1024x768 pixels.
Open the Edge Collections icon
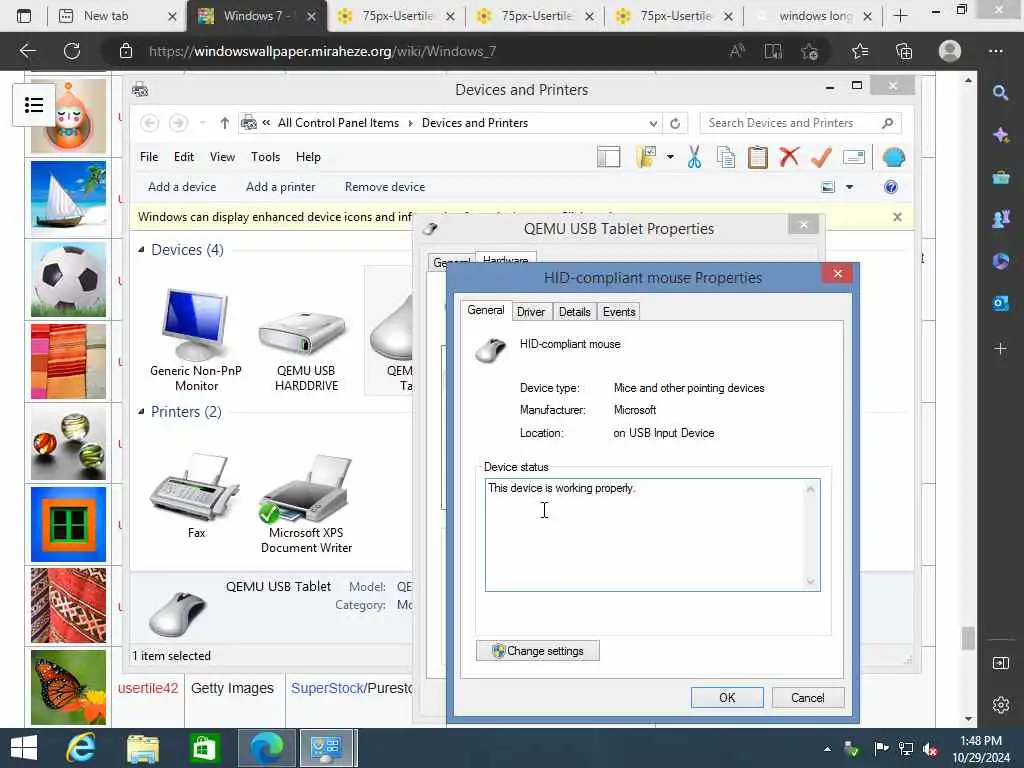(904, 51)
